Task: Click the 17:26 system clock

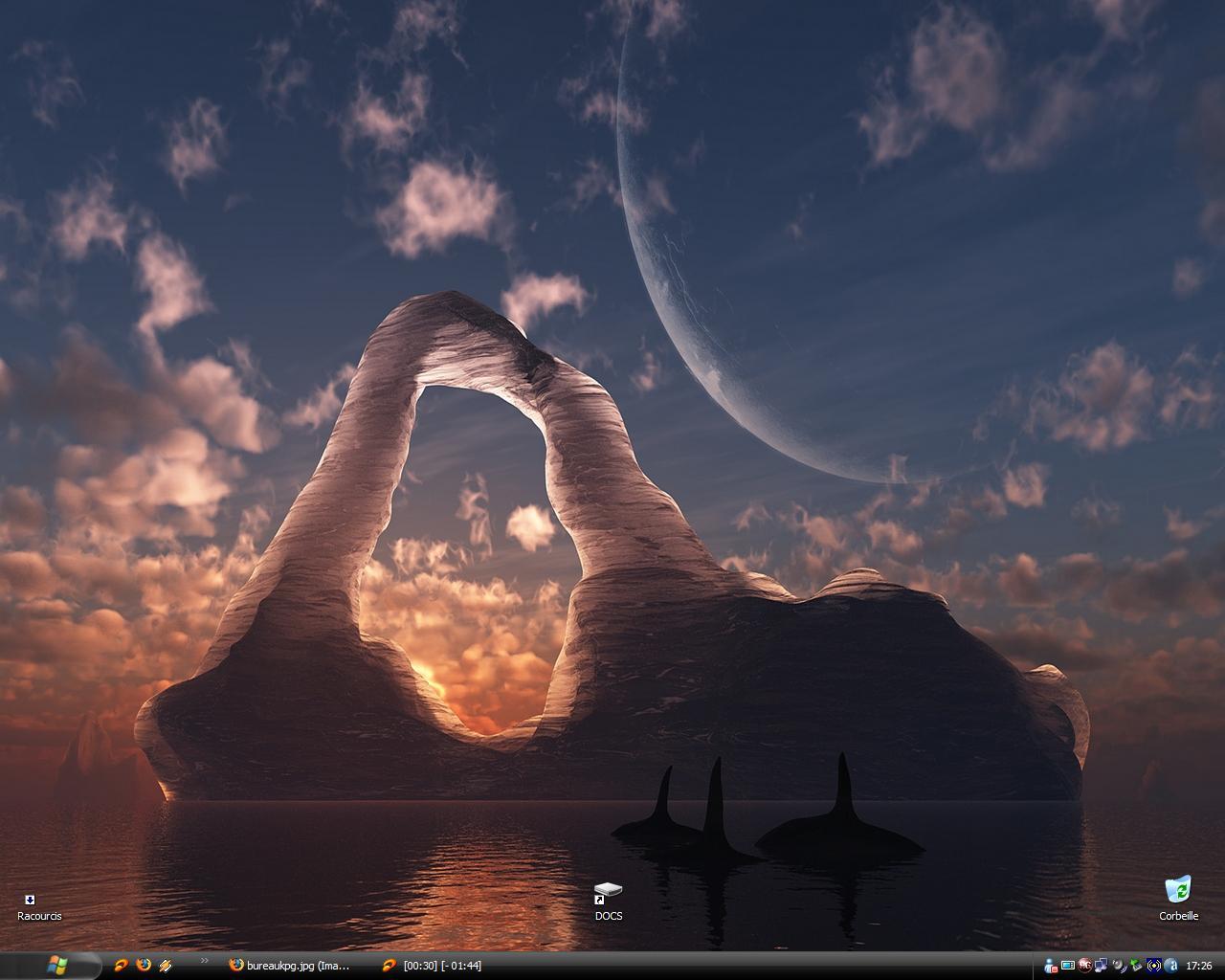Action: point(1199,966)
